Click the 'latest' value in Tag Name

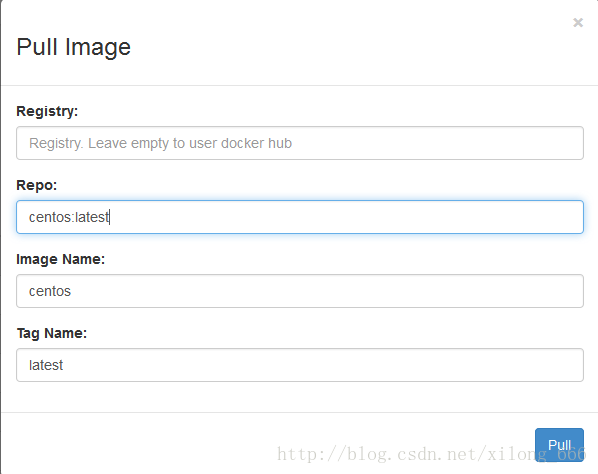click(46, 365)
